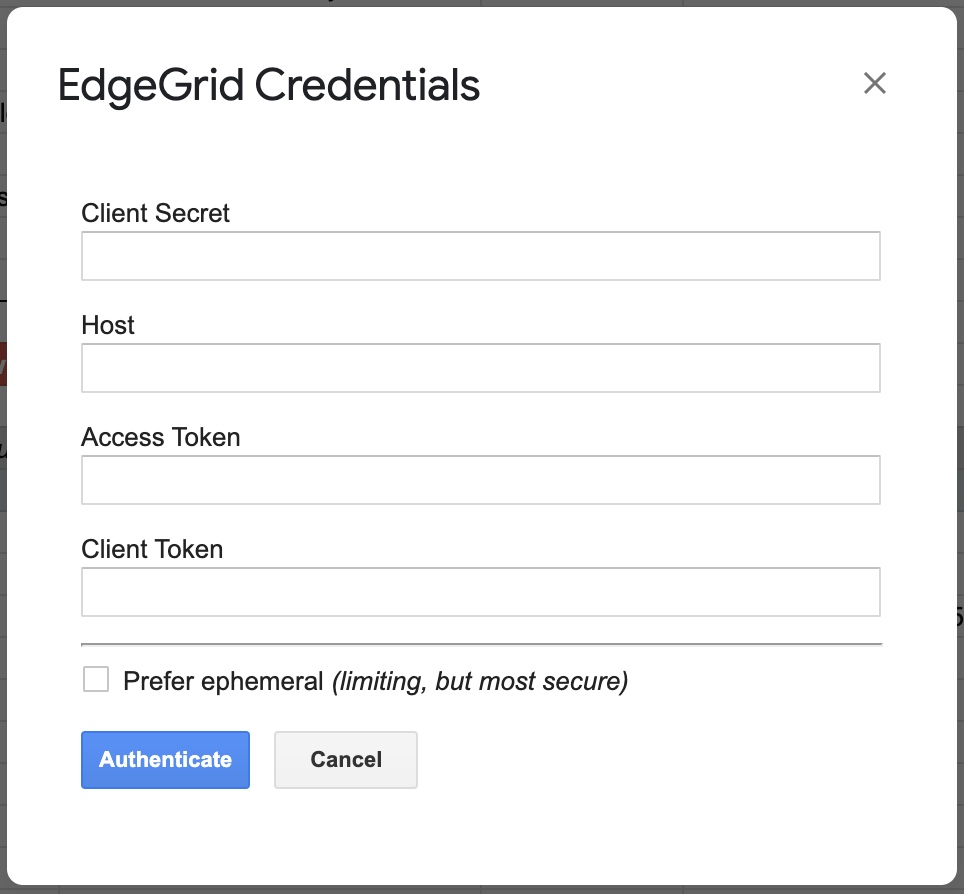Click the 'Client Token' field label

click(152, 549)
